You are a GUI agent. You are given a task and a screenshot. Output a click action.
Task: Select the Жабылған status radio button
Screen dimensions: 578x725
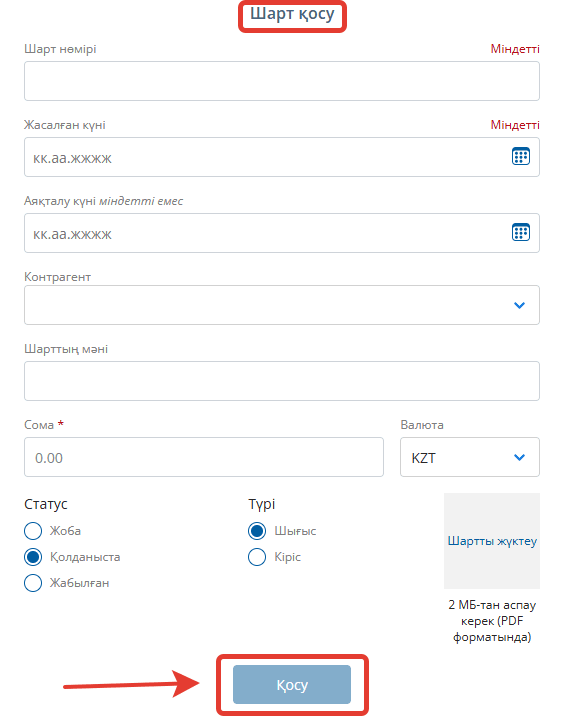[33, 583]
